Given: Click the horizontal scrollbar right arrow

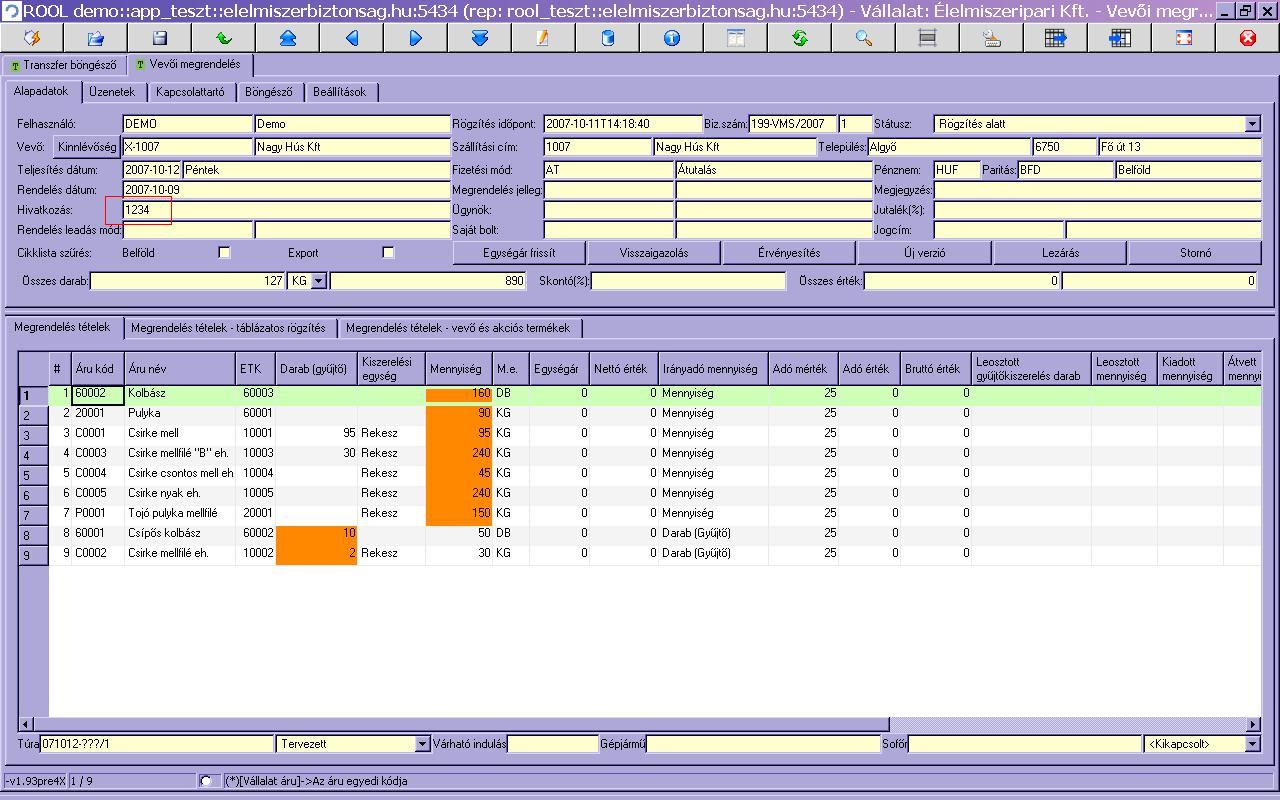Looking at the screenshot, I should (x=1253, y=724).
